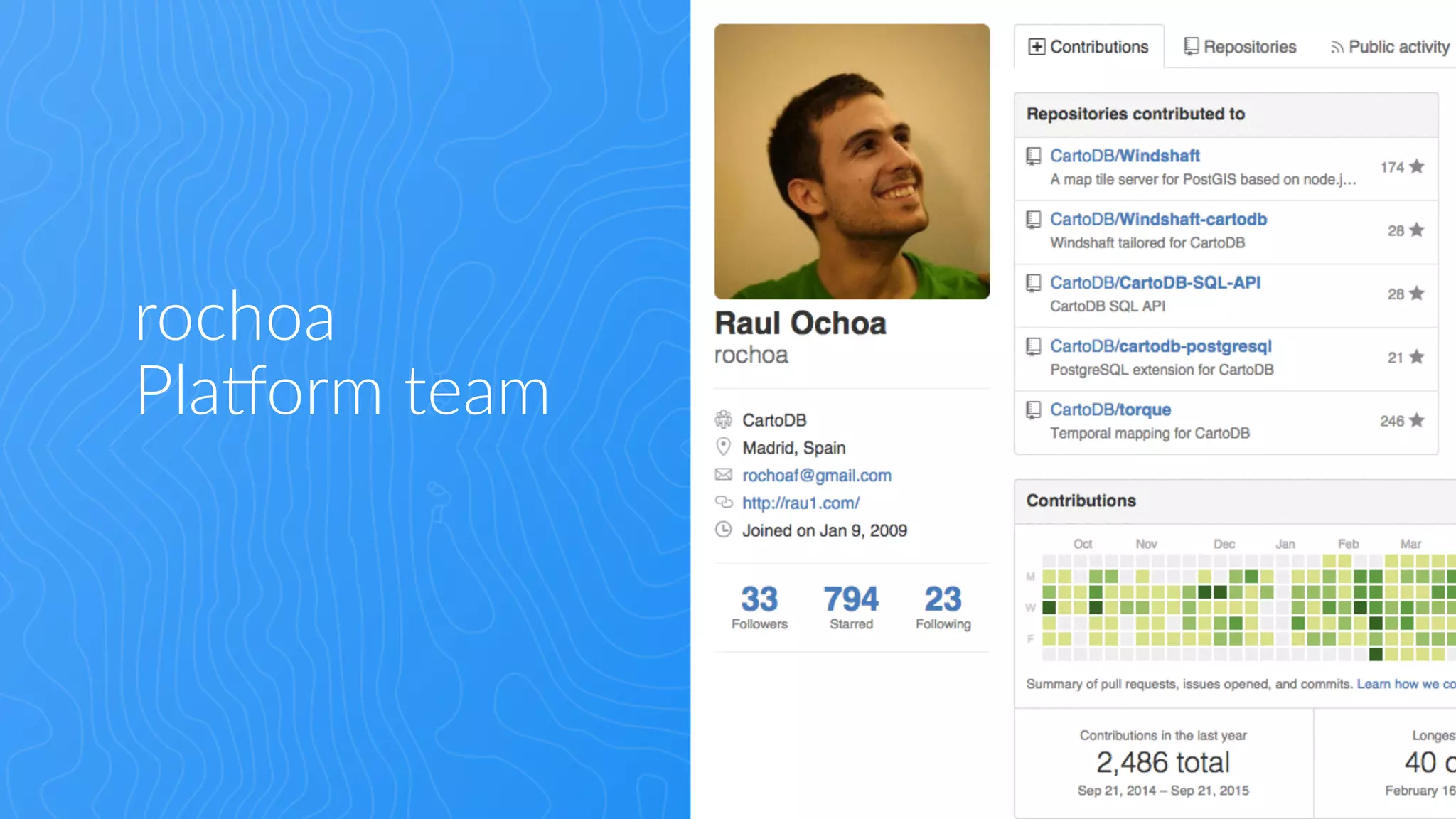
Task: Click the envelope email icon in profile details
Action: pyautogui.click(x=723, y=475)
